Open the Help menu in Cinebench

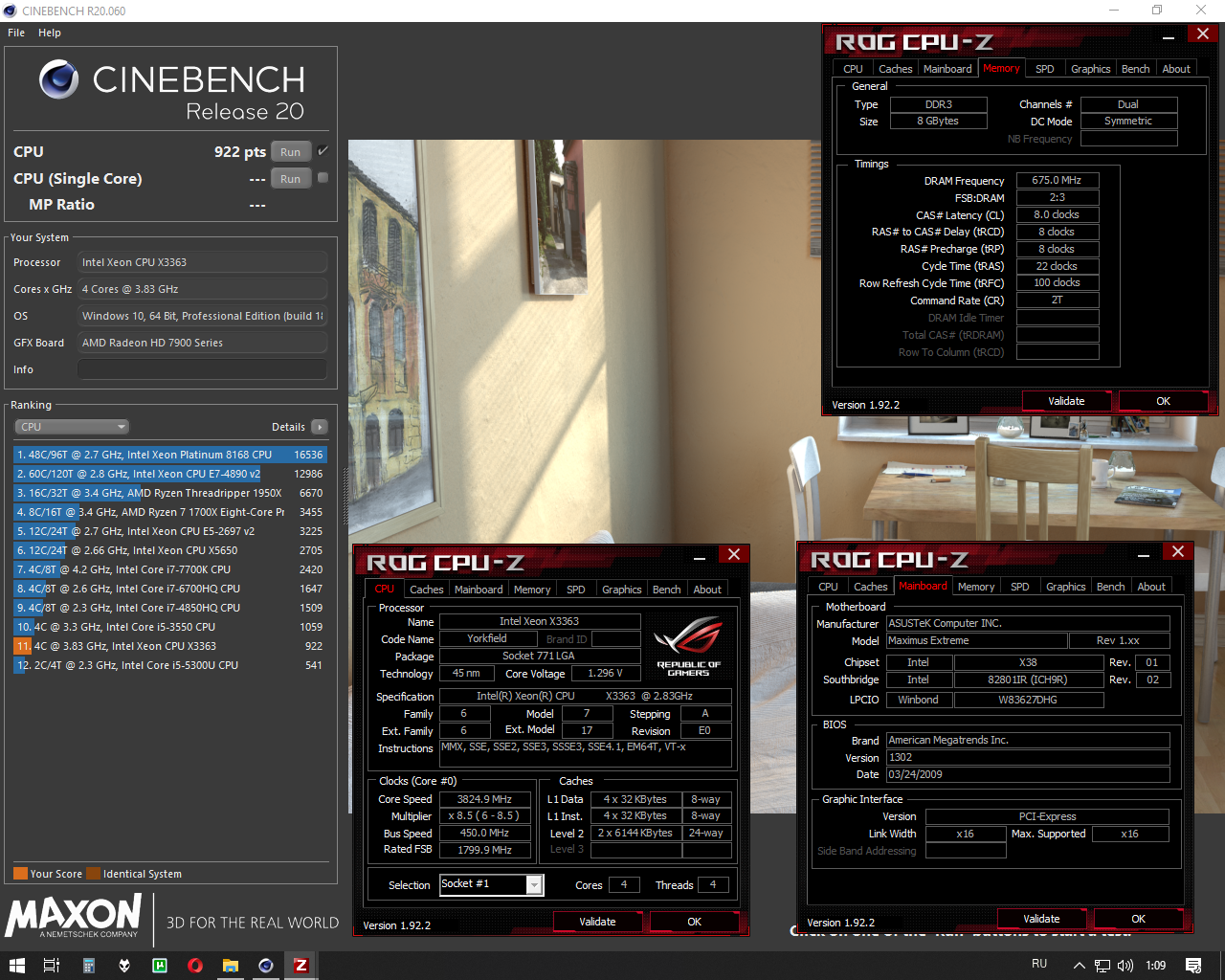coord(50,33)
